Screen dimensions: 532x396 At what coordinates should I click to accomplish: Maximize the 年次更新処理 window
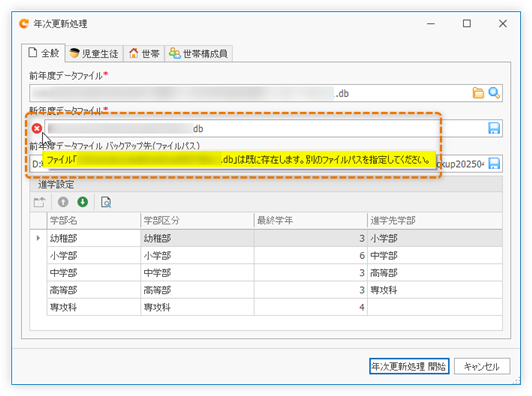[467, 24]
